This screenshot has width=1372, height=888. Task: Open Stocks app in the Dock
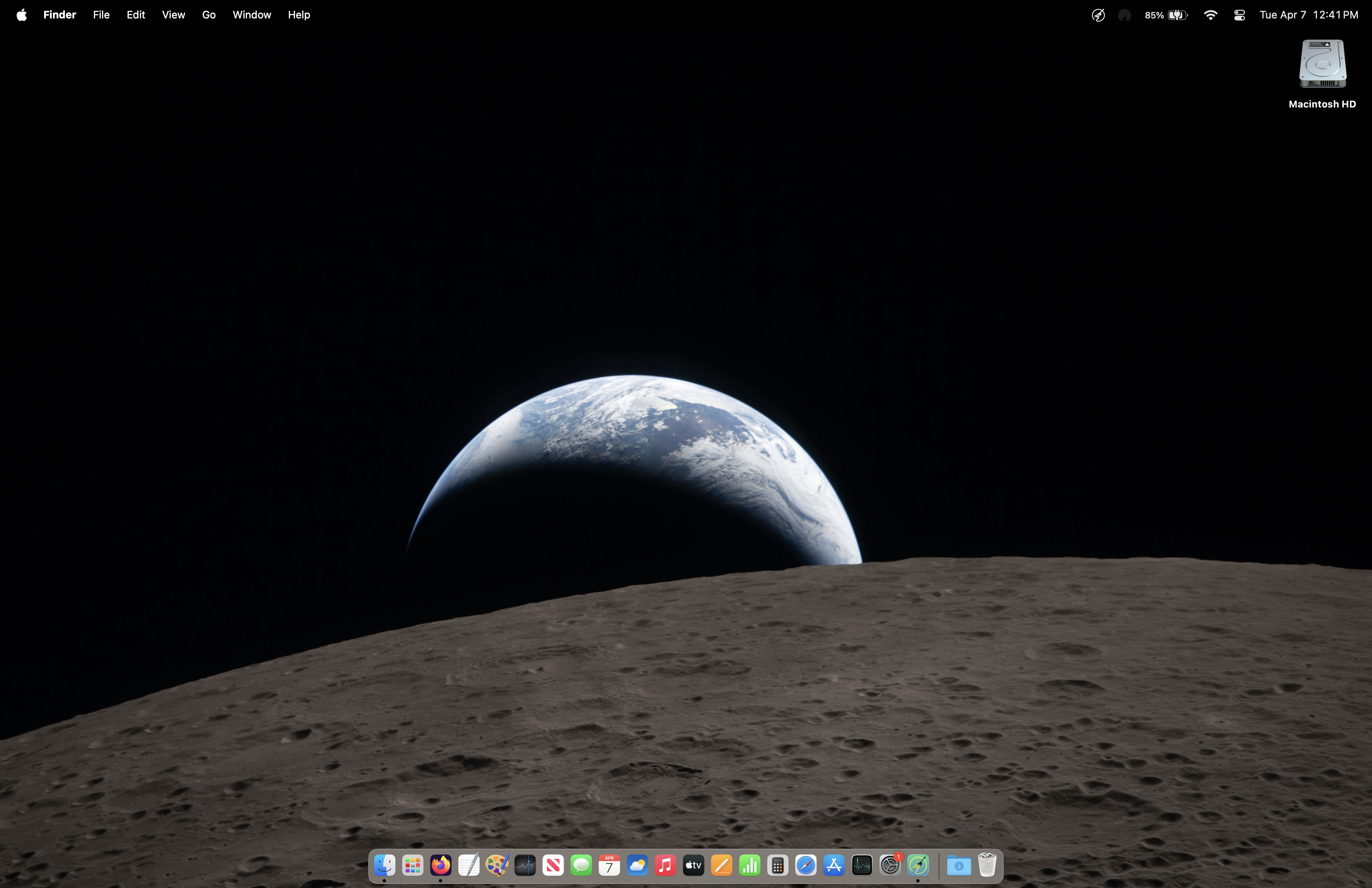tap(525, 865)
